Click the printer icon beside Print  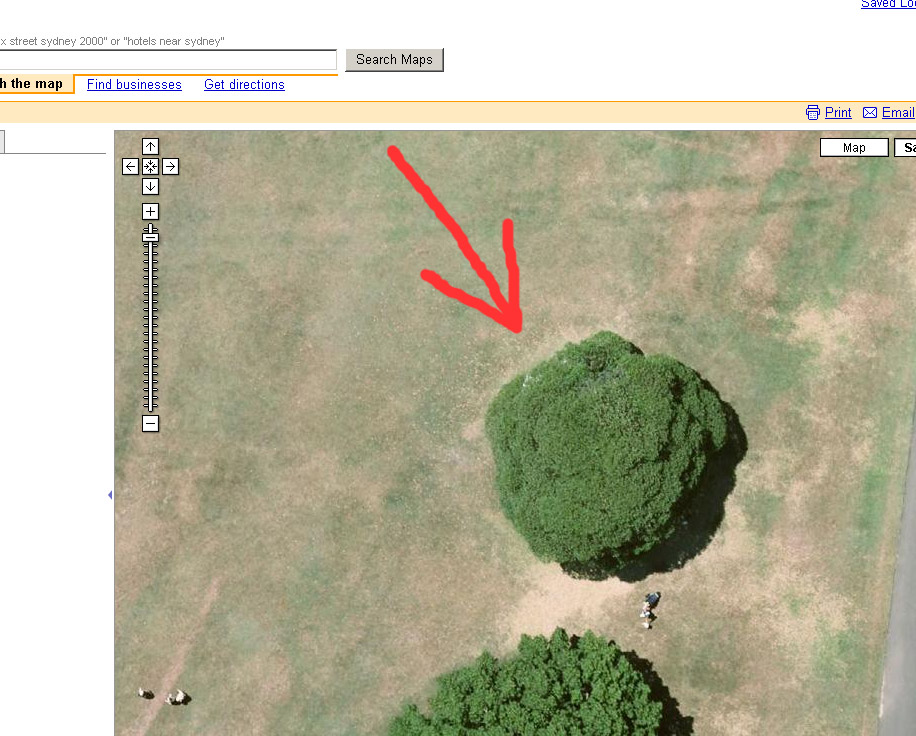[x=813, y=113]
